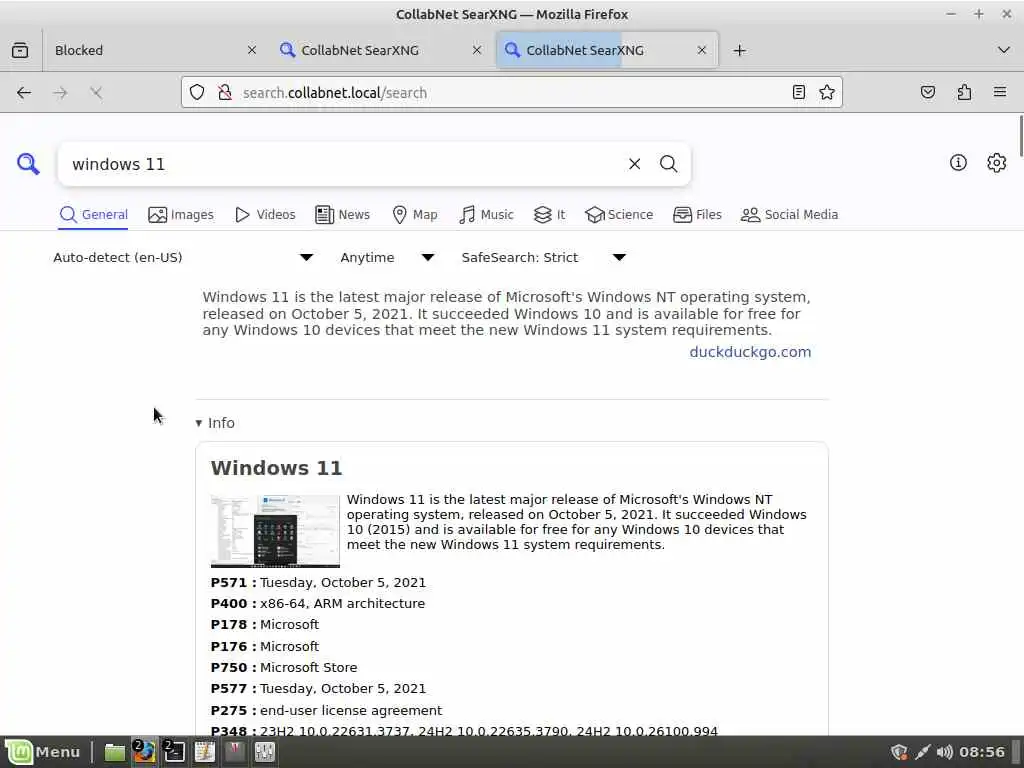Toggle reader view in address bar
The width and height of the screenshot is (1024, 768).
(798, 93)
